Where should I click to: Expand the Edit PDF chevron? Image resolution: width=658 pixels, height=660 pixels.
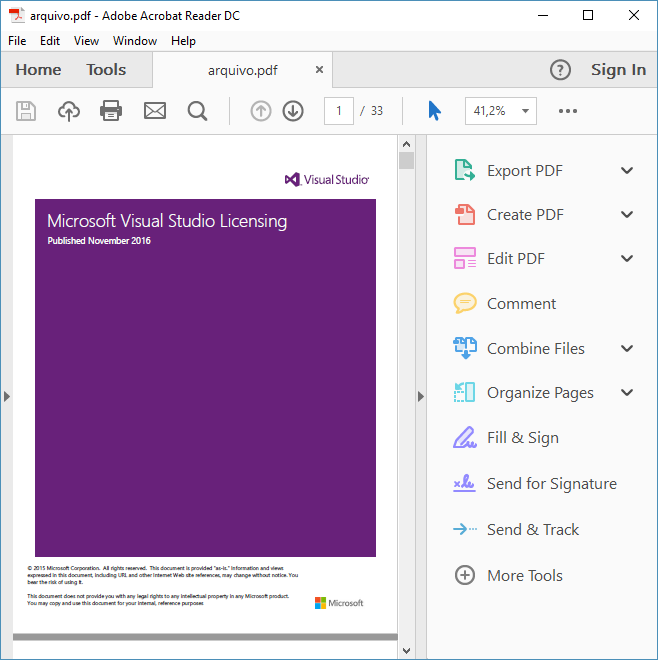pyautogui.click(x=627, y=258)
